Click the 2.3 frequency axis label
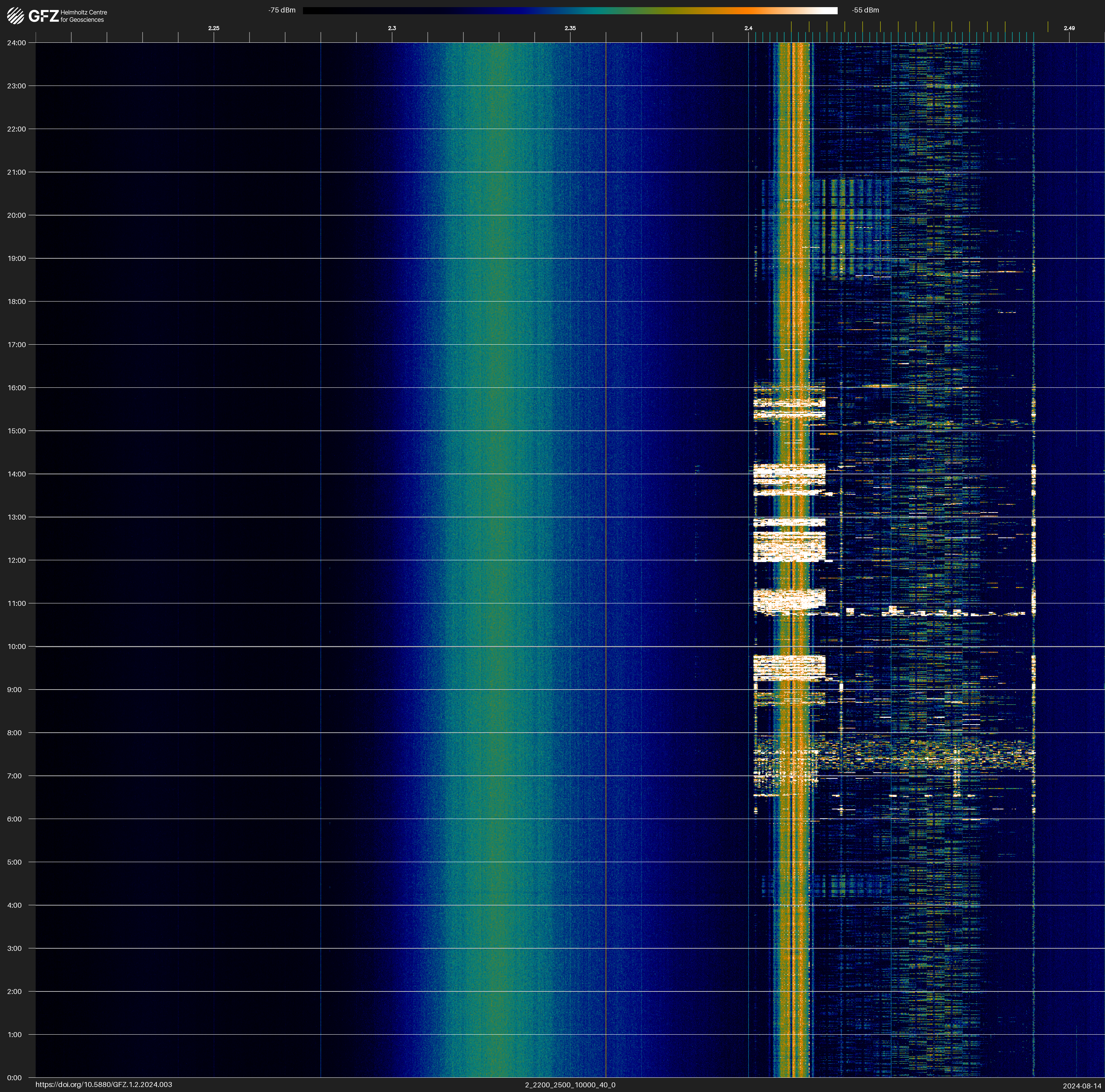 (x=392, y=28)
